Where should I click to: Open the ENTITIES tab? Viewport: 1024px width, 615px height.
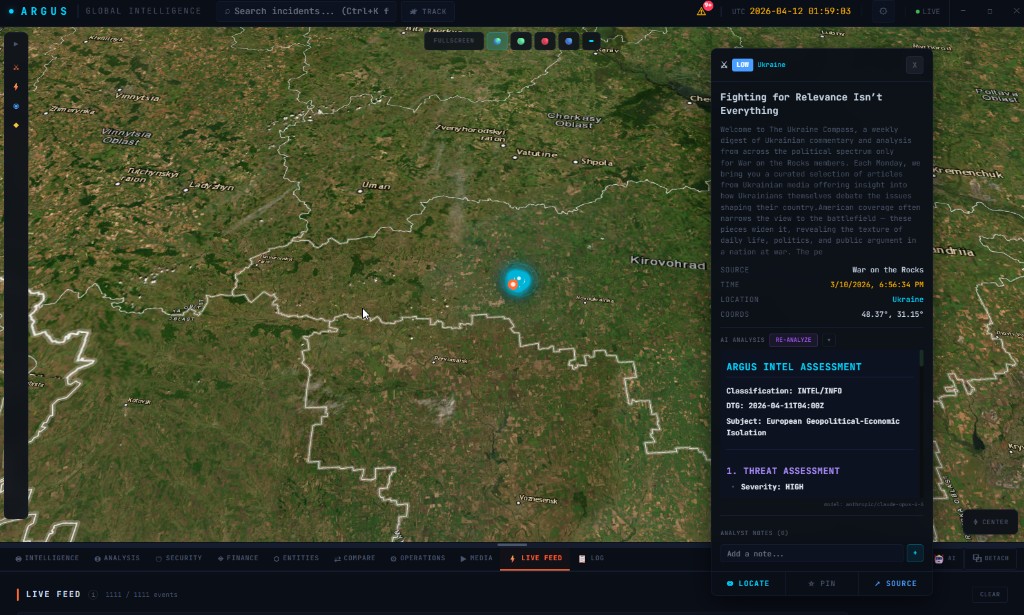point(296,558)
